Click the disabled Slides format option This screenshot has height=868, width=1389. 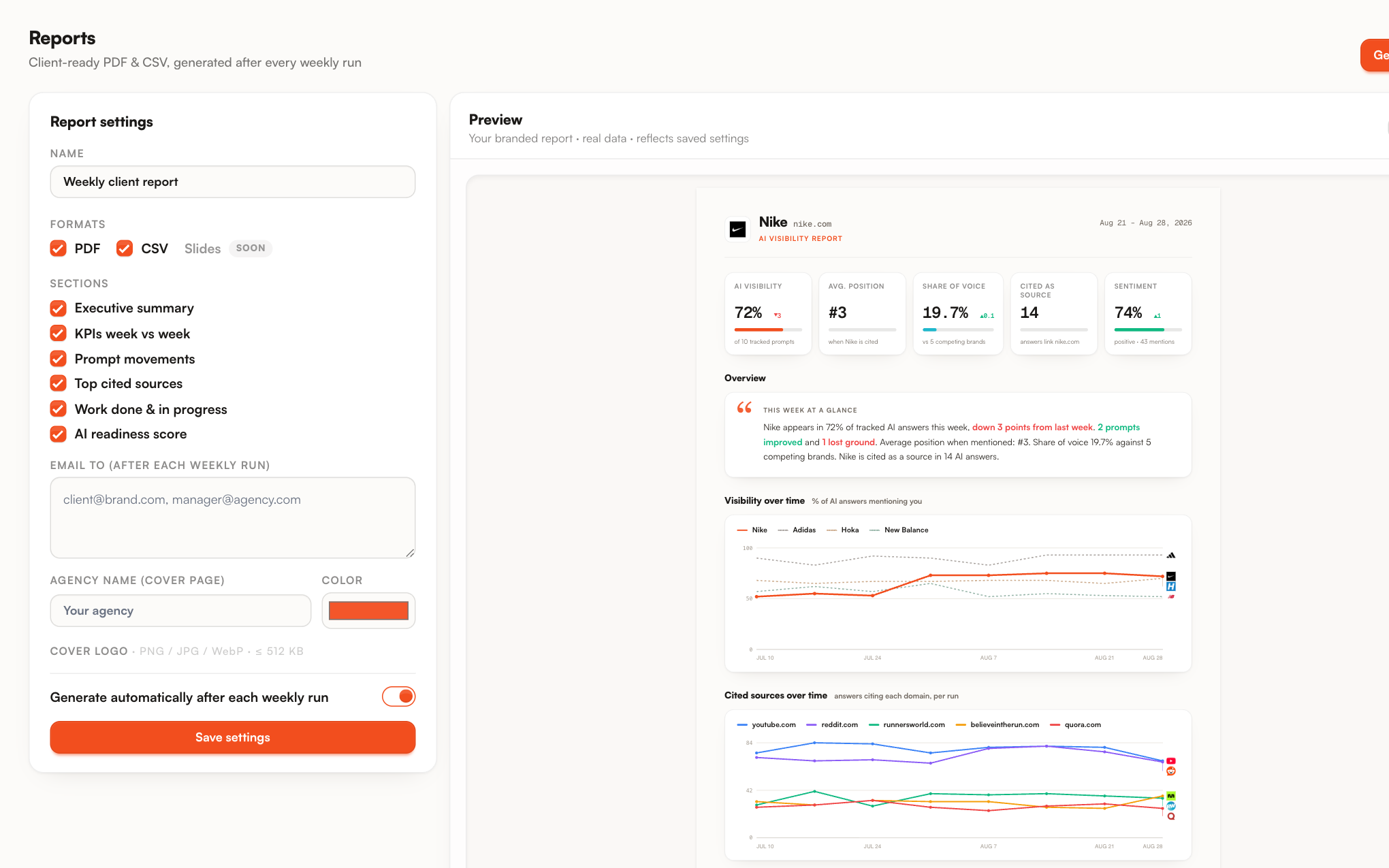pos(202,248)
